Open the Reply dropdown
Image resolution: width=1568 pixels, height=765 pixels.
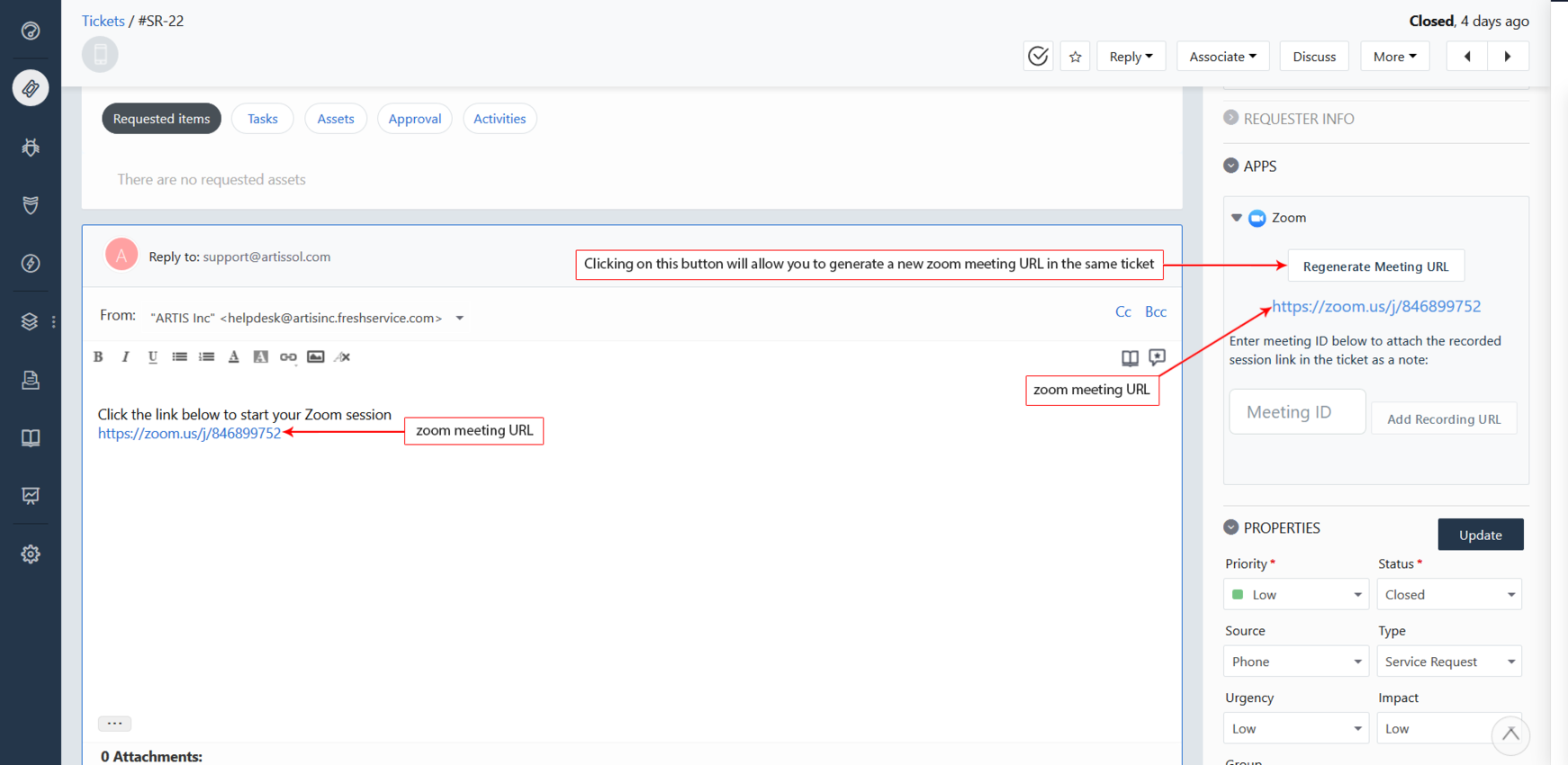click(x=1131, y=56)
